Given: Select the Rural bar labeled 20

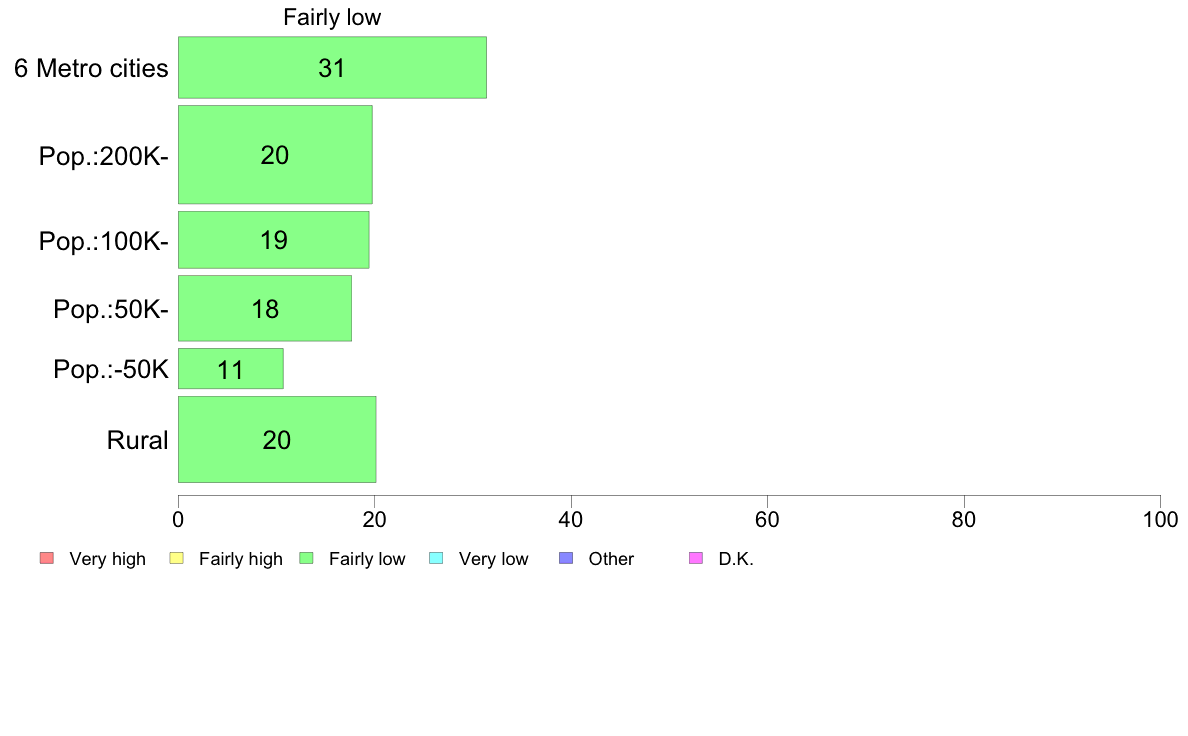Looking at the screenshot, I should [x=277, y=440].
